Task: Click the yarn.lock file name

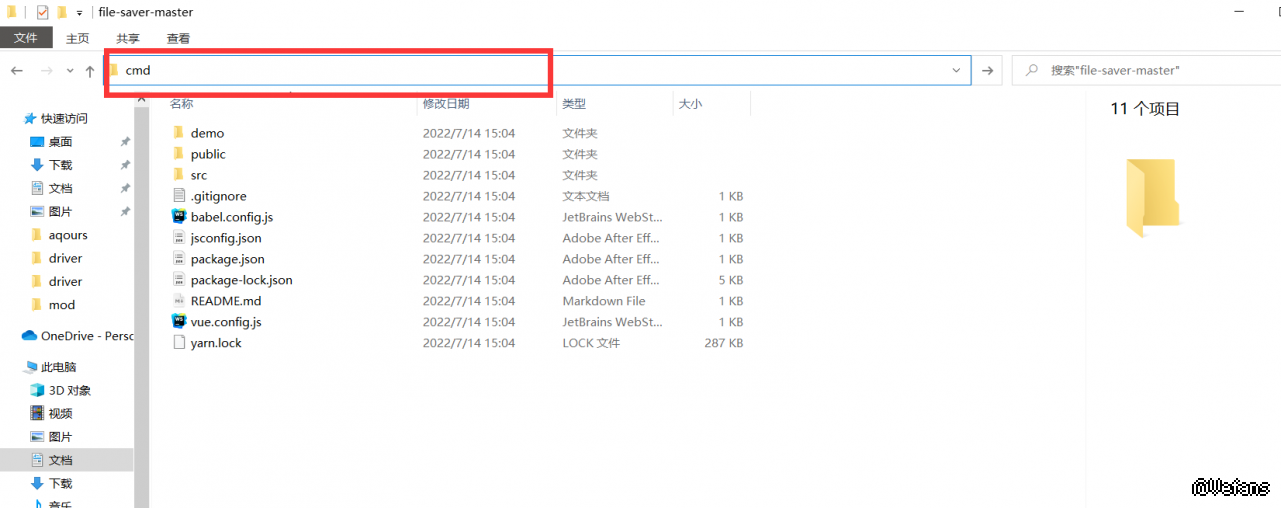Action: click(216, 343)
